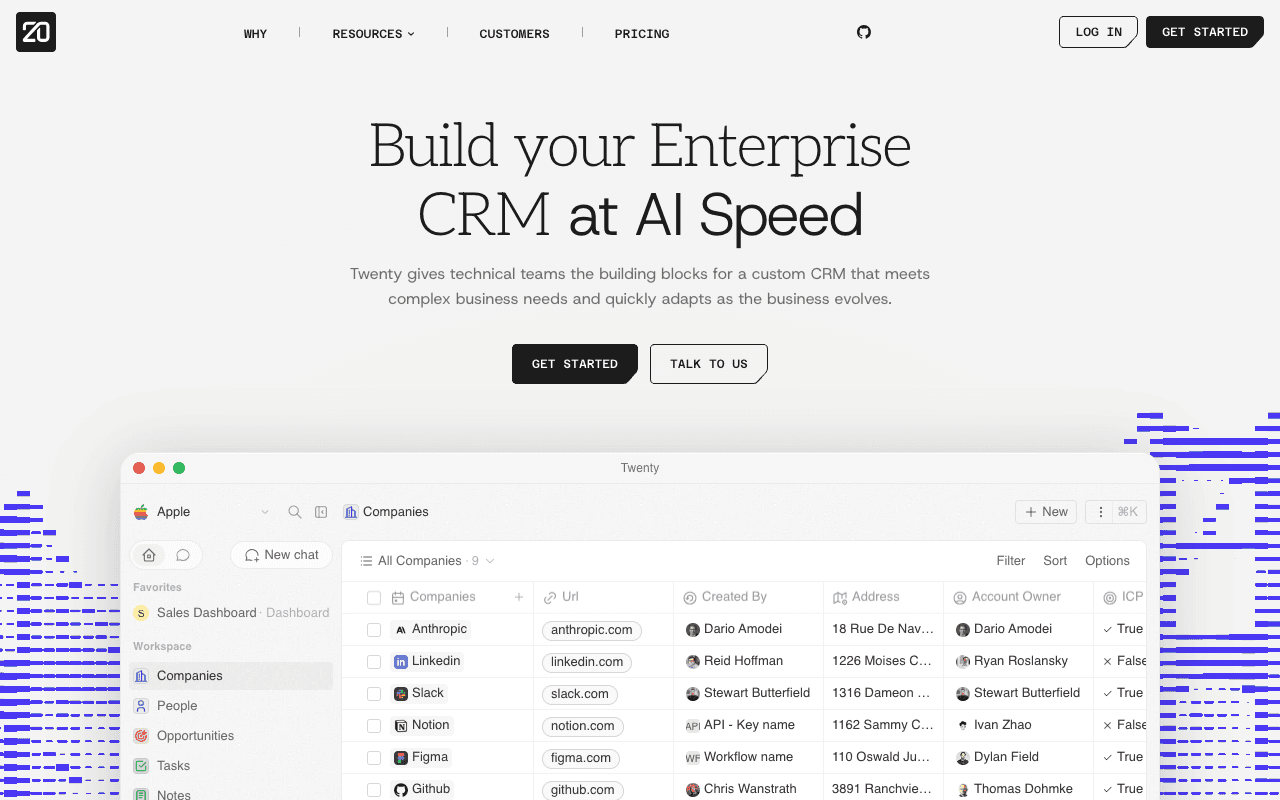
Task: Click the Talk To Us button
Action: click(709, 364)
